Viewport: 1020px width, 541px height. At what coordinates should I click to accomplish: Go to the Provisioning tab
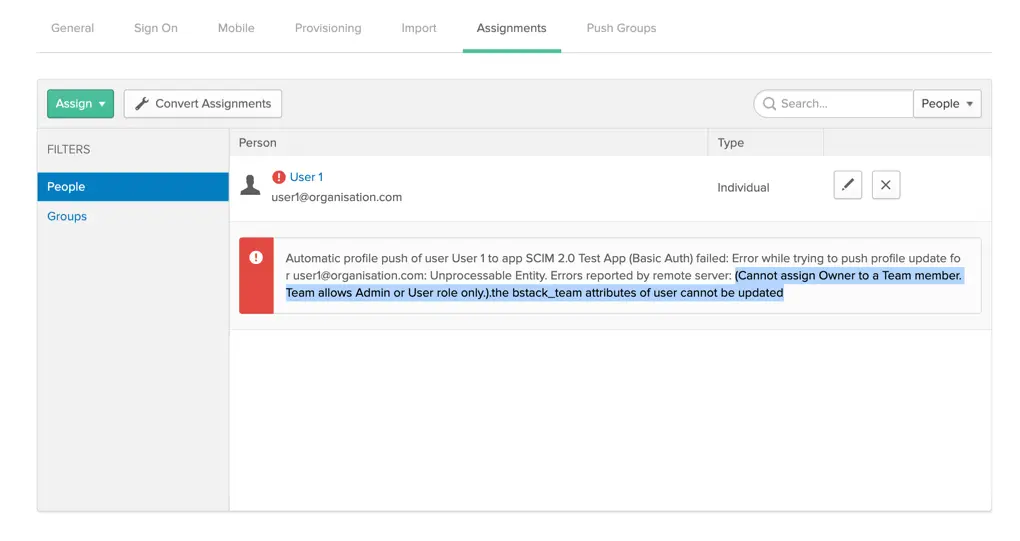click(x=328, y=28)
